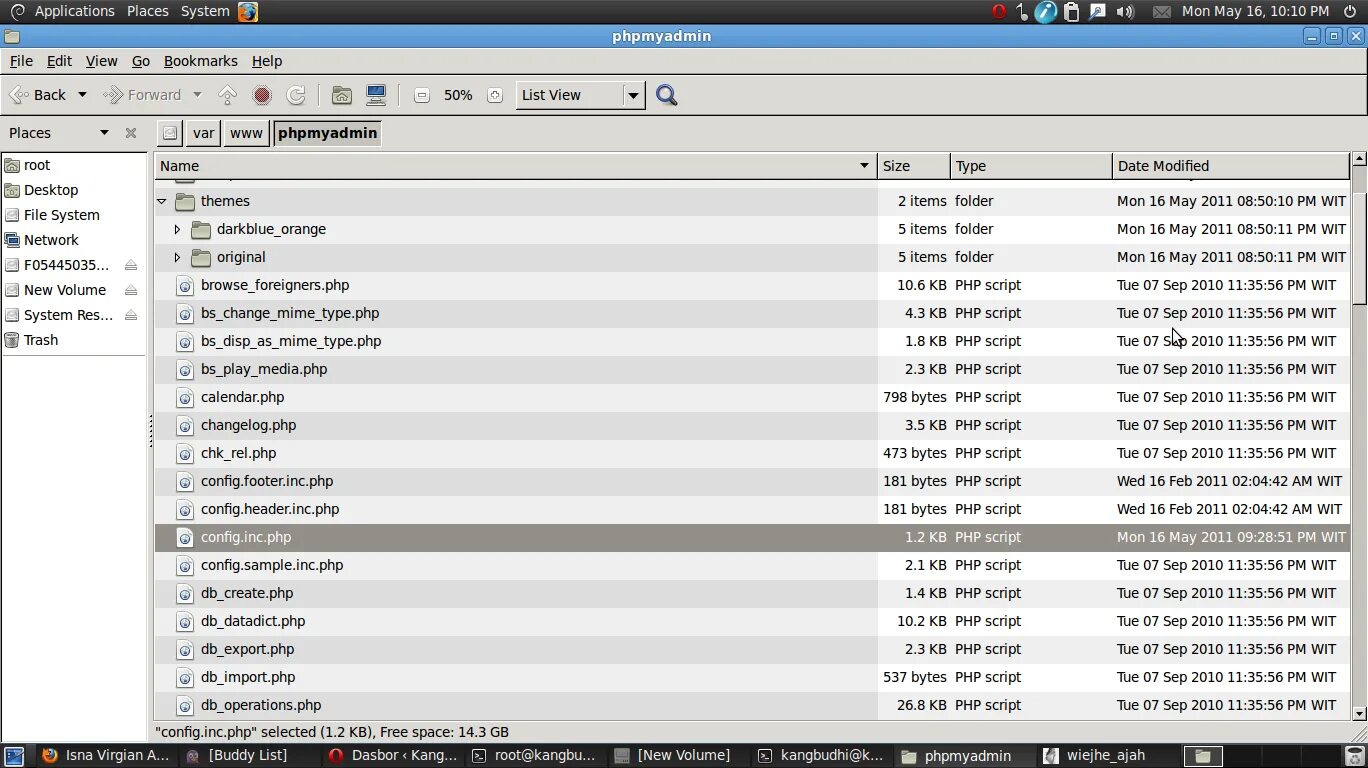This screenshot has width=1368, height=768.
Task: Sort by the Size column header
Action: click(914, 166)
